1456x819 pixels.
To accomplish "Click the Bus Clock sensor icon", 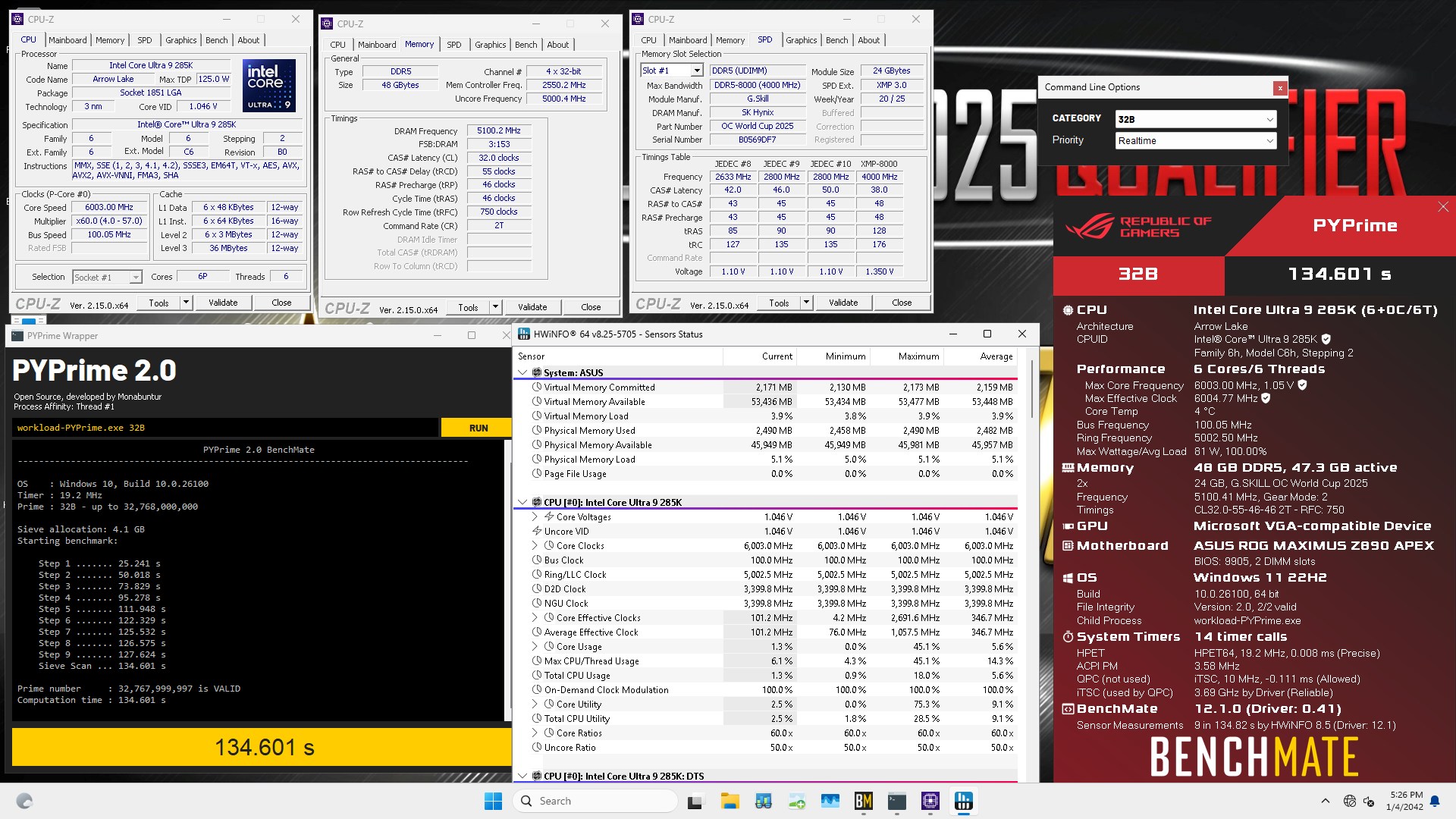I will (x=537, y=560).
